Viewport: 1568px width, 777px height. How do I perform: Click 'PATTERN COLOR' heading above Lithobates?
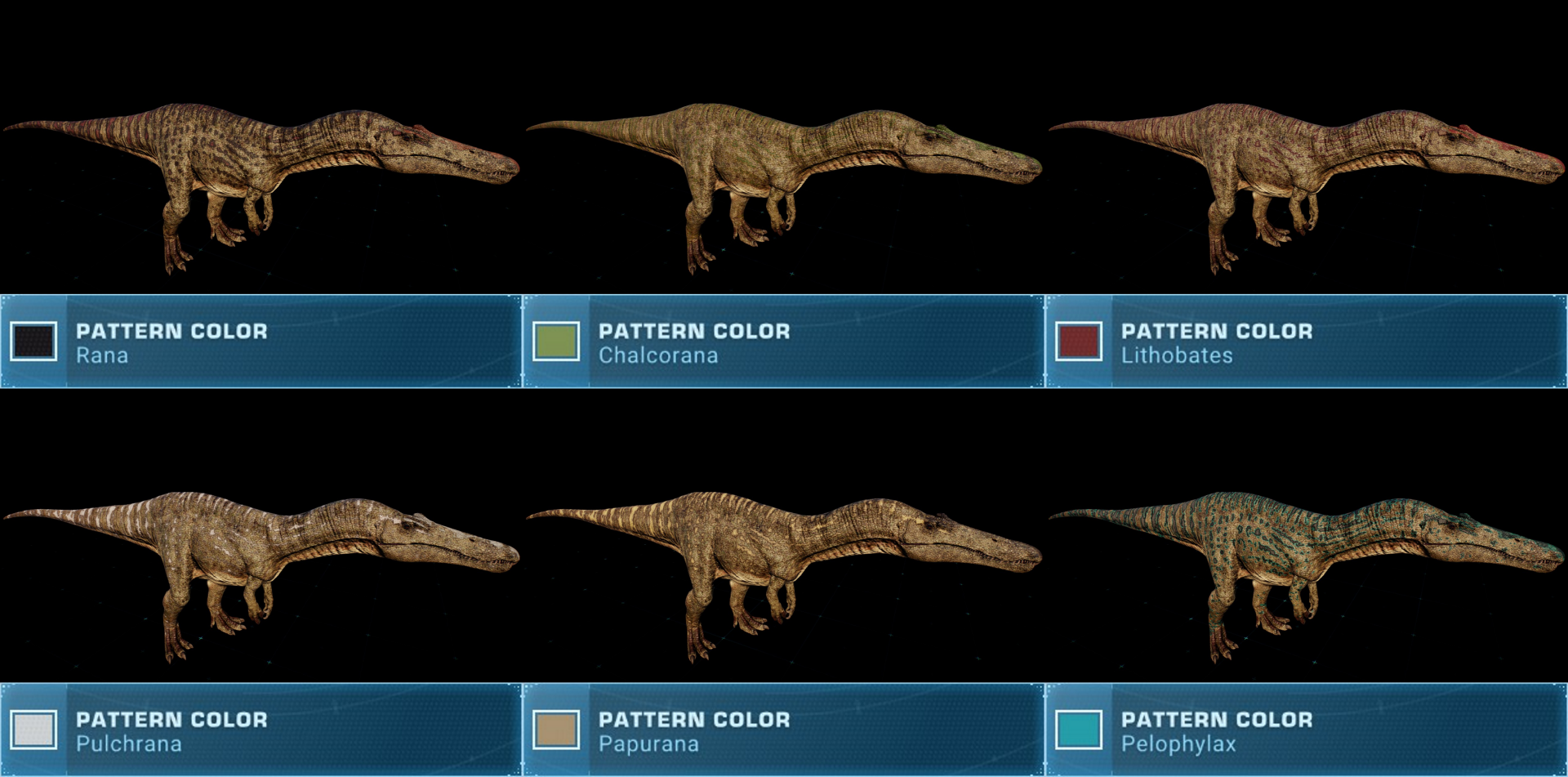[1217, 331]
